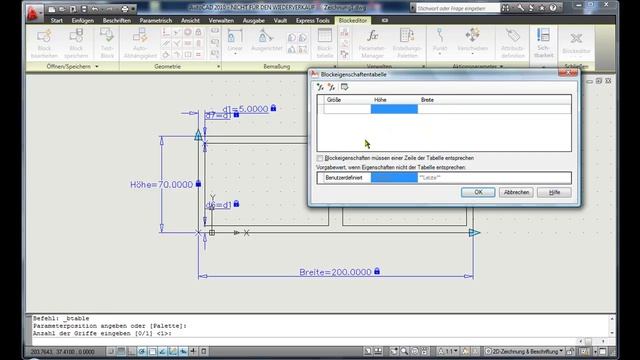Click the New file icon in quick access toolbar
Viewport: 640px width, 360px height.
tap(52, 9)
